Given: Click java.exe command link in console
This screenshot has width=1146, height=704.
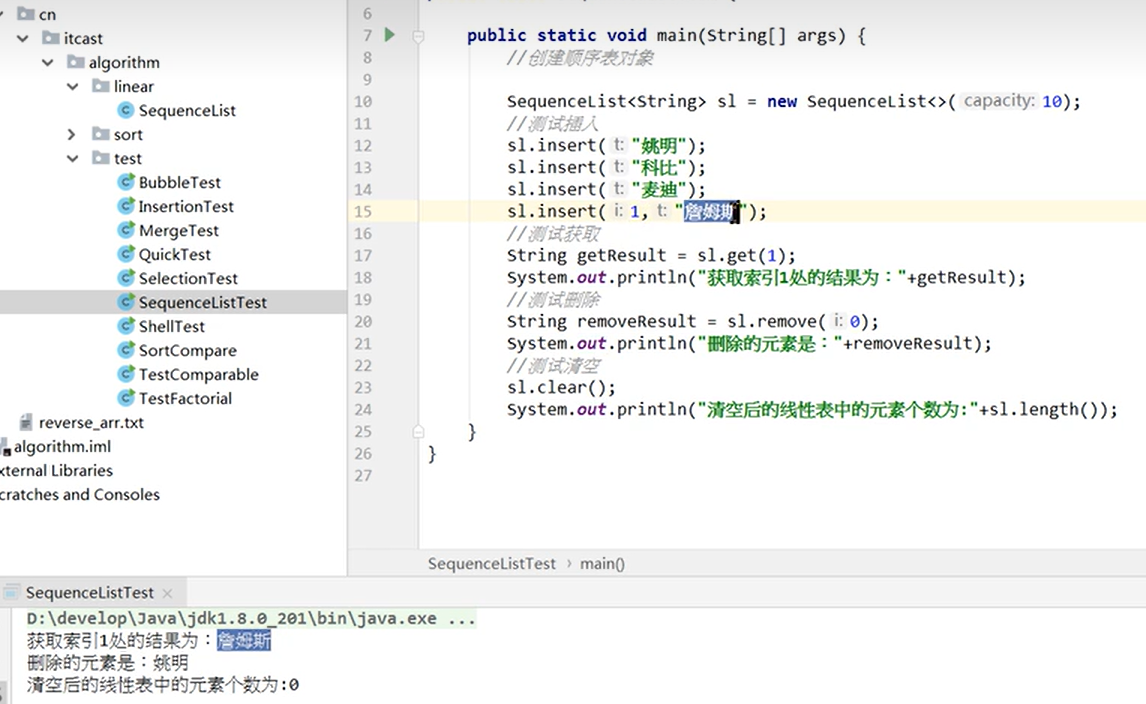Looking at the screenshot, I should pyautogui.click(x=251, y=618).
